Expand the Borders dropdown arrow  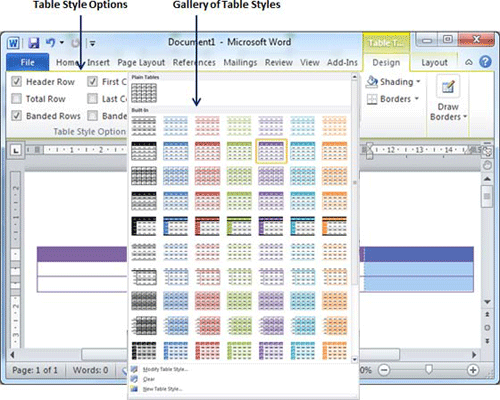[x=417, y=99]
